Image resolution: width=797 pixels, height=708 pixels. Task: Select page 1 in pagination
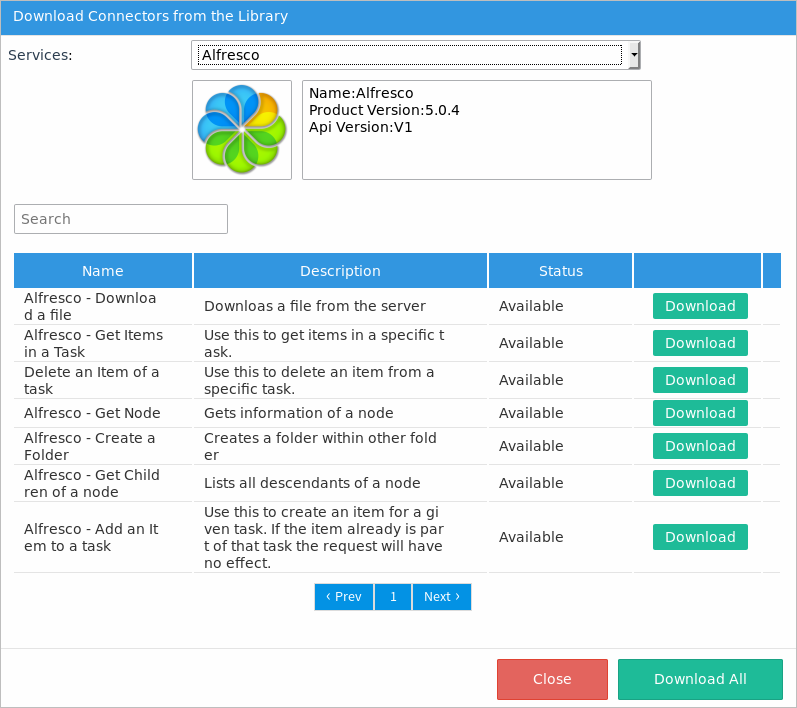393,597
